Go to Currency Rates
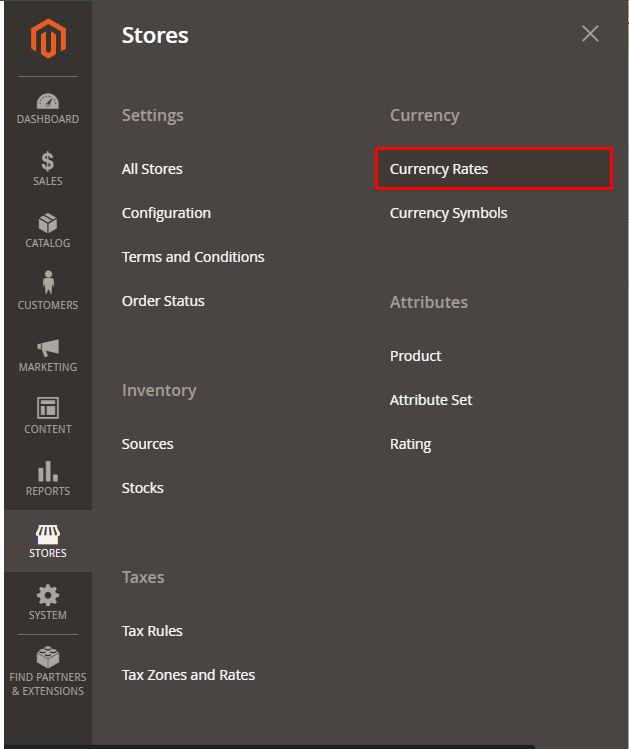 click(x=494, y=169)
